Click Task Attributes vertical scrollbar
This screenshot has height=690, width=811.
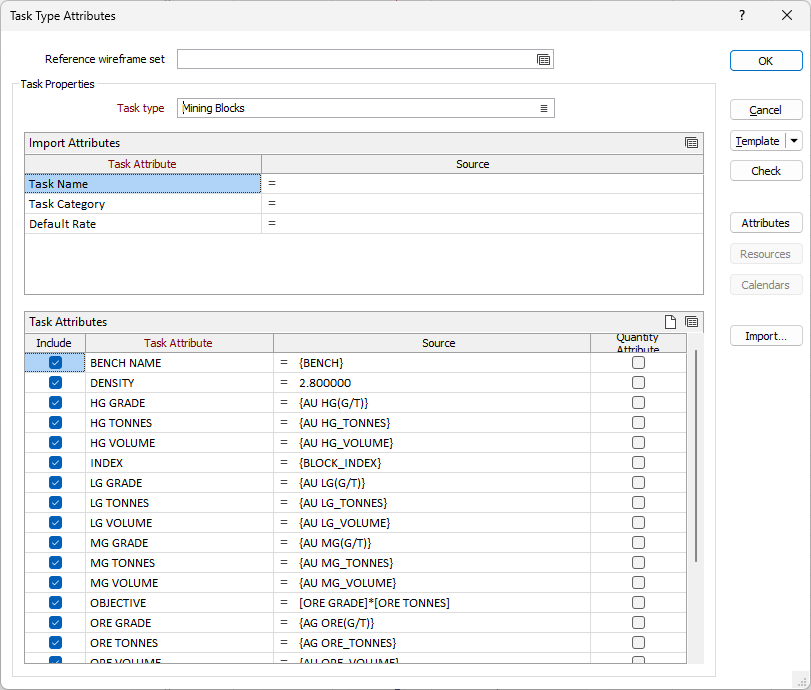pos(696,455)
